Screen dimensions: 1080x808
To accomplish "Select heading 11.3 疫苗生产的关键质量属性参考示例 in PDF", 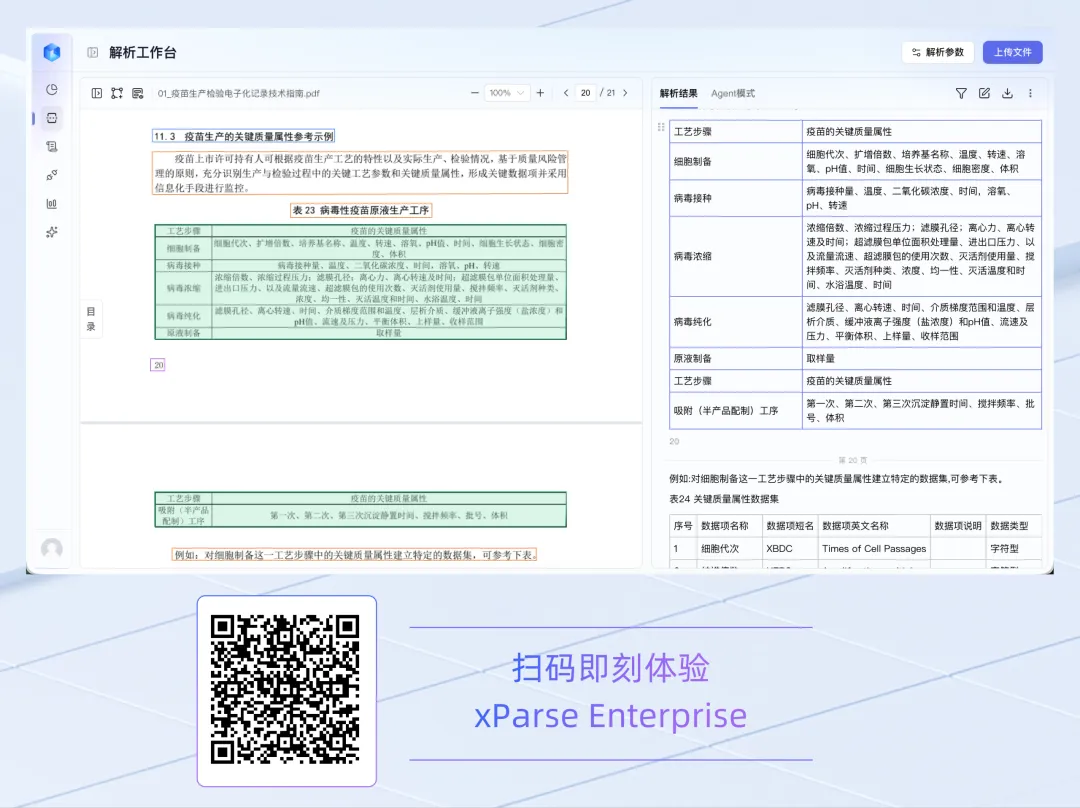I will tap(244, 136).
